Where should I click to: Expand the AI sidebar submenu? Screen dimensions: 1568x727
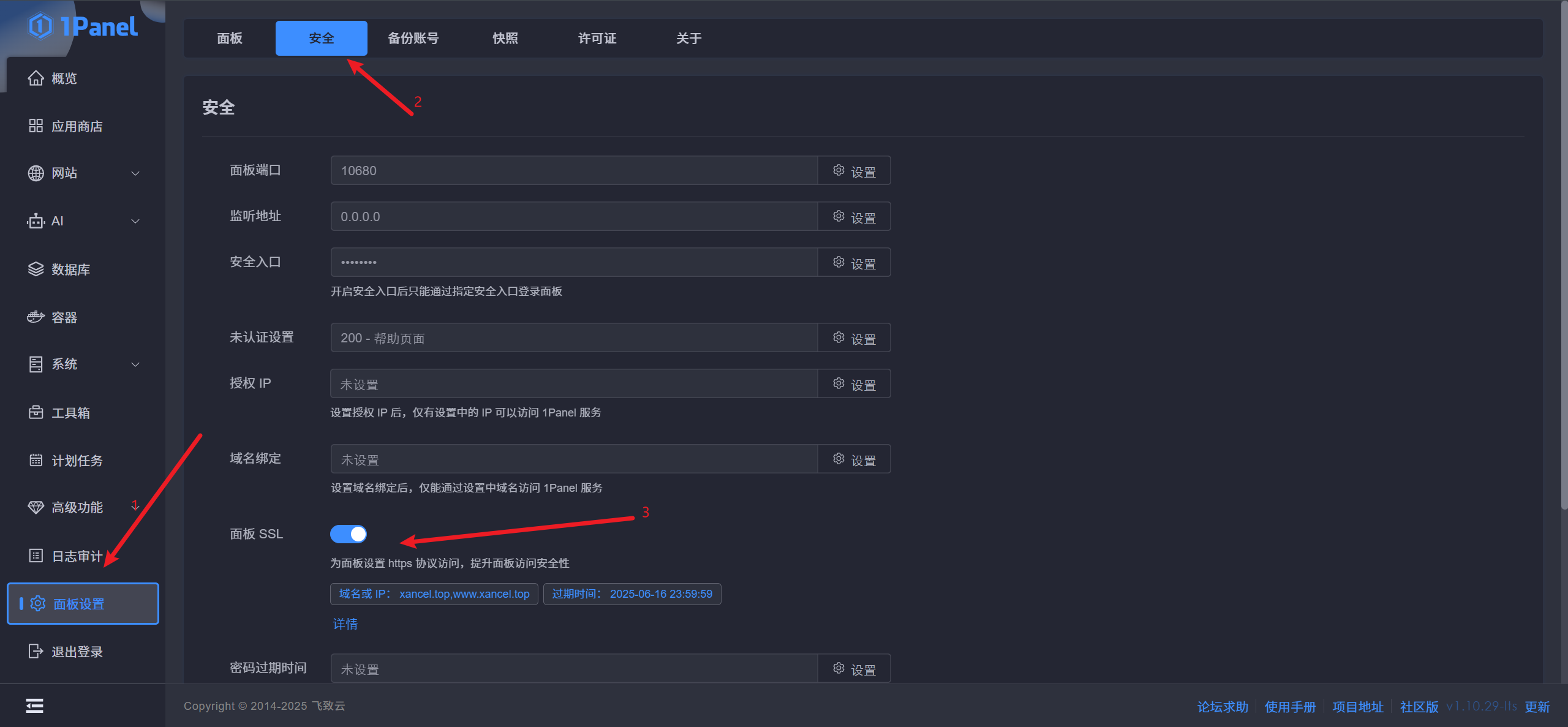135,221
